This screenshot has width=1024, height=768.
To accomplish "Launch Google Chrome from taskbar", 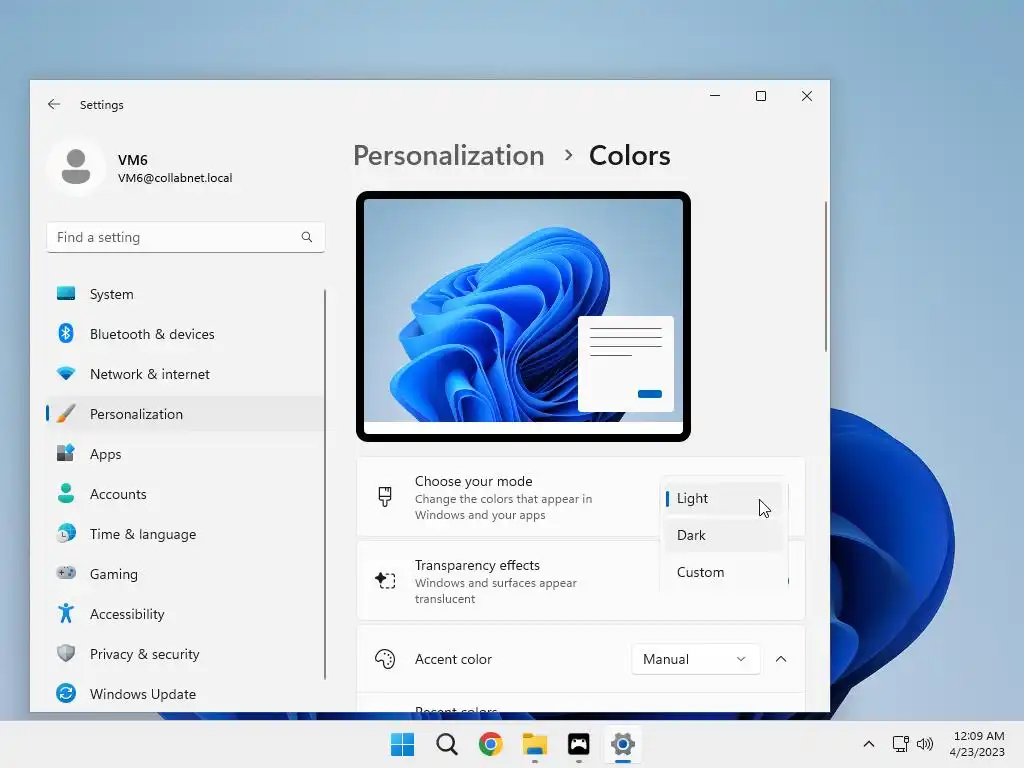I will pos(490,744).
